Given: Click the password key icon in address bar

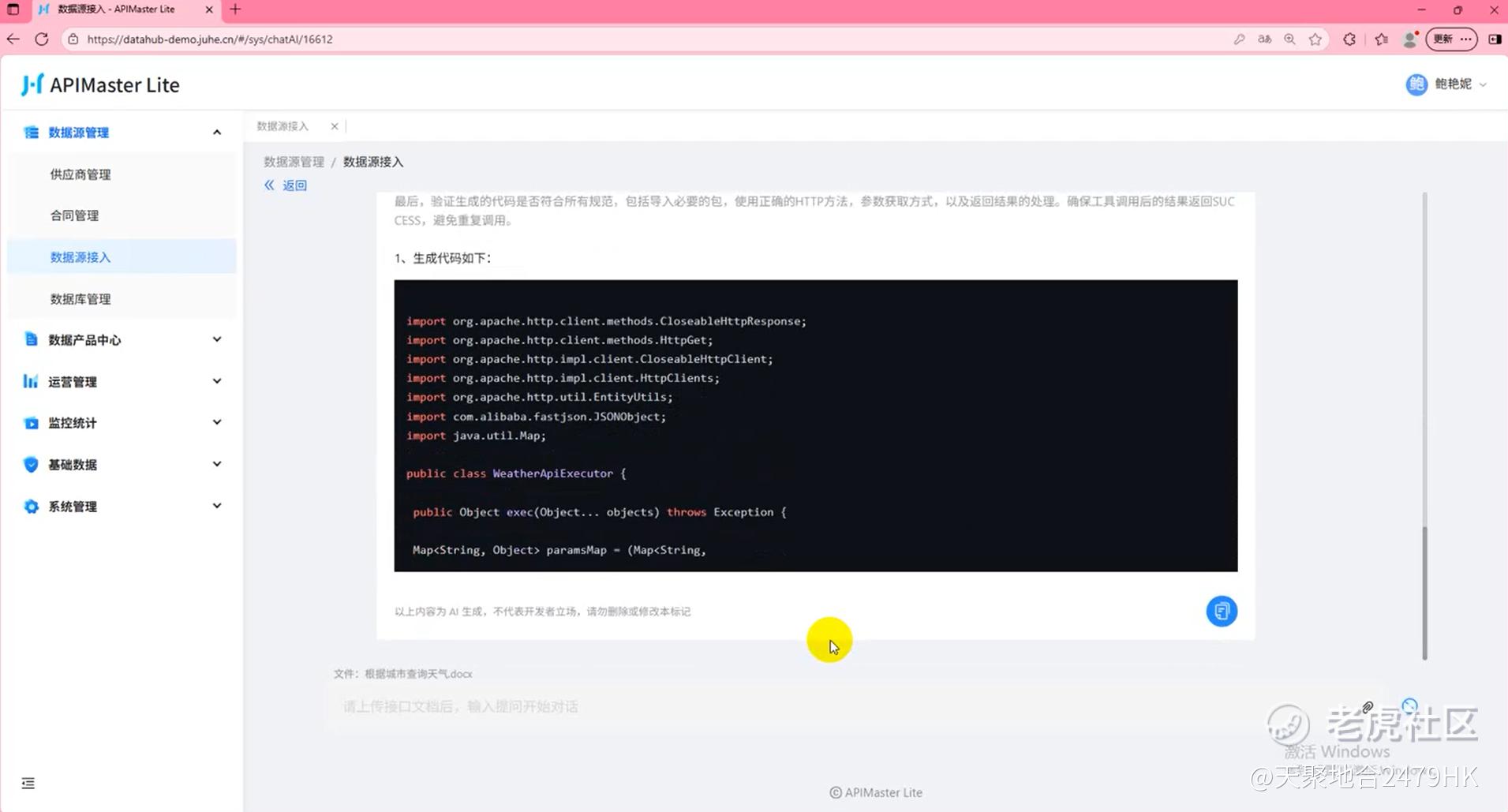Looking at the screenshot, I should click(1239, 39).
